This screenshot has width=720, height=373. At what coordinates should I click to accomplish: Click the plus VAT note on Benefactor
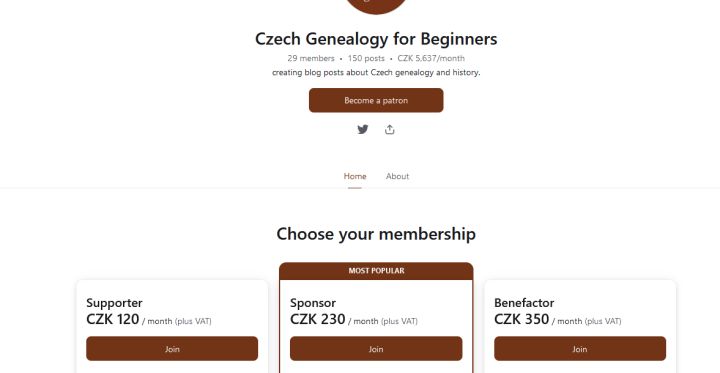point(603,321)
